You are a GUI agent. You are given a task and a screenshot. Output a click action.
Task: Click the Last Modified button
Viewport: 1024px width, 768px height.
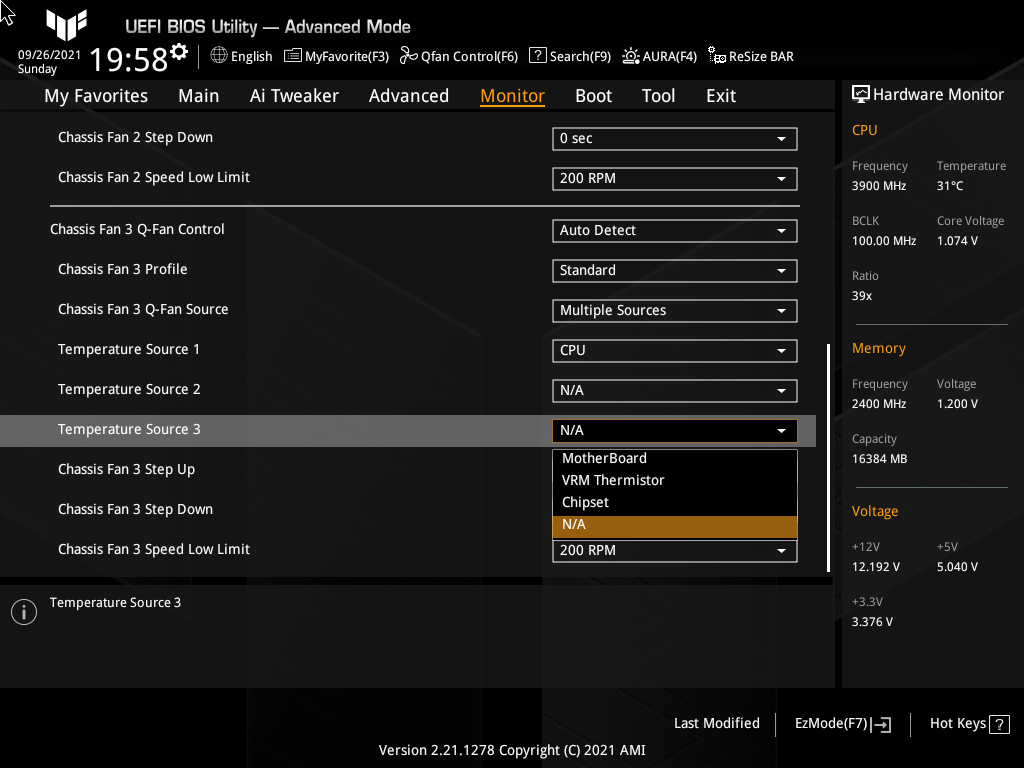[x=716, y=723]
